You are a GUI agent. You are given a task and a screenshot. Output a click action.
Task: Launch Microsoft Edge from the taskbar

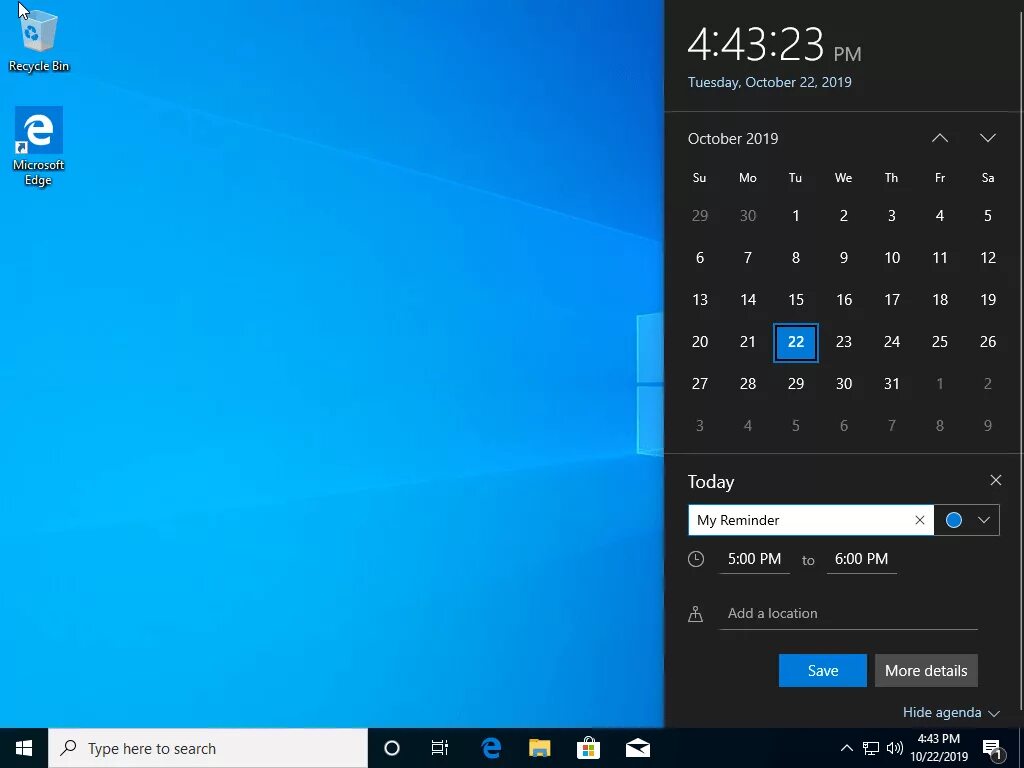(x=490, y=747)
